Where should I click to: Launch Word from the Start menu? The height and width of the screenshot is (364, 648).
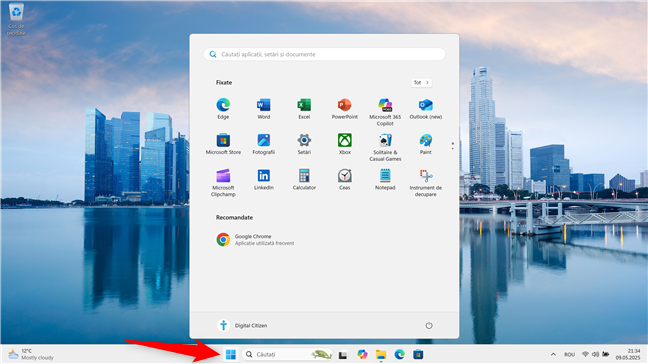click(x=264, y=109)
